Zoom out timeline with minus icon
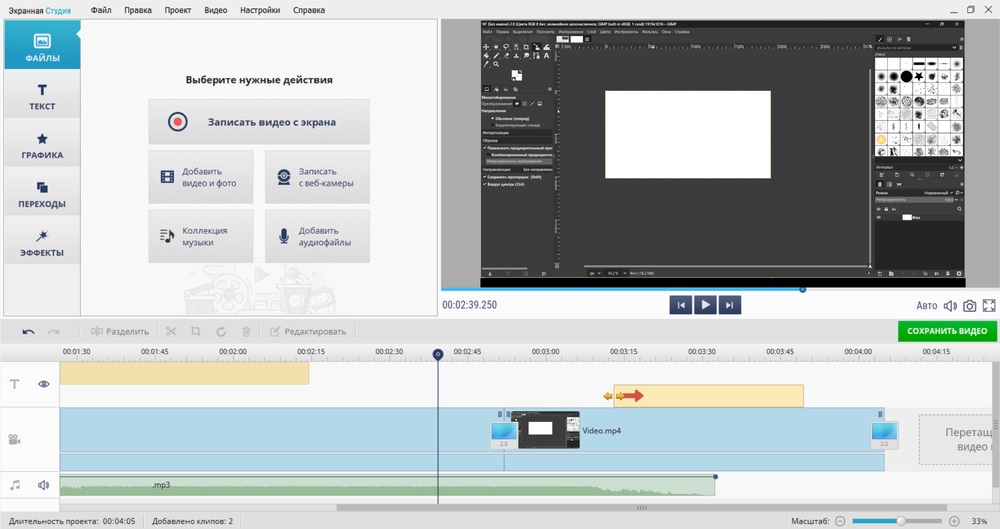The image size is (1000, 529). (x=840, y=521)
